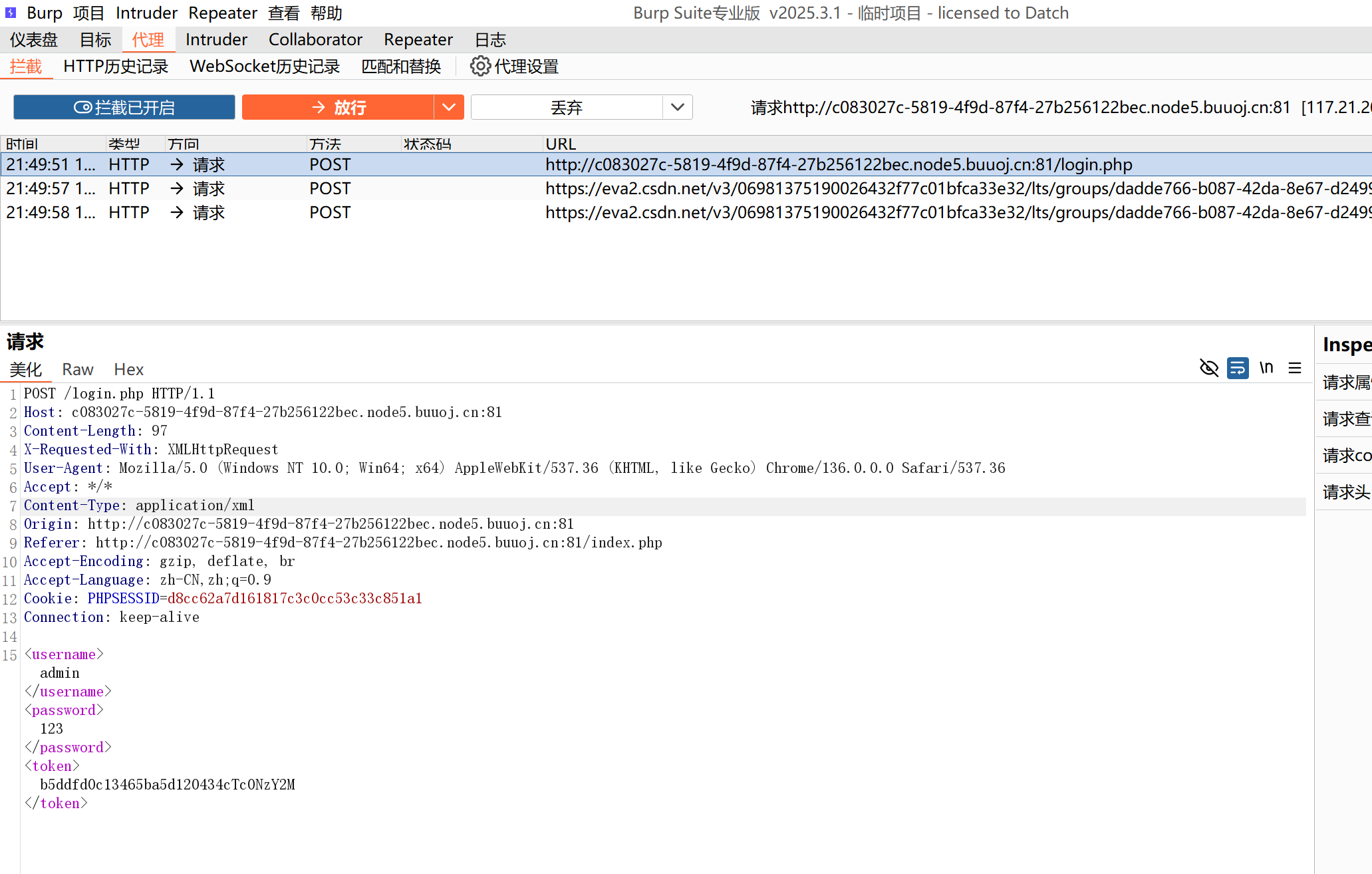Click the 放行 forward button
This screenshot has width=1372, height=874.
click(x=338, y=107)
